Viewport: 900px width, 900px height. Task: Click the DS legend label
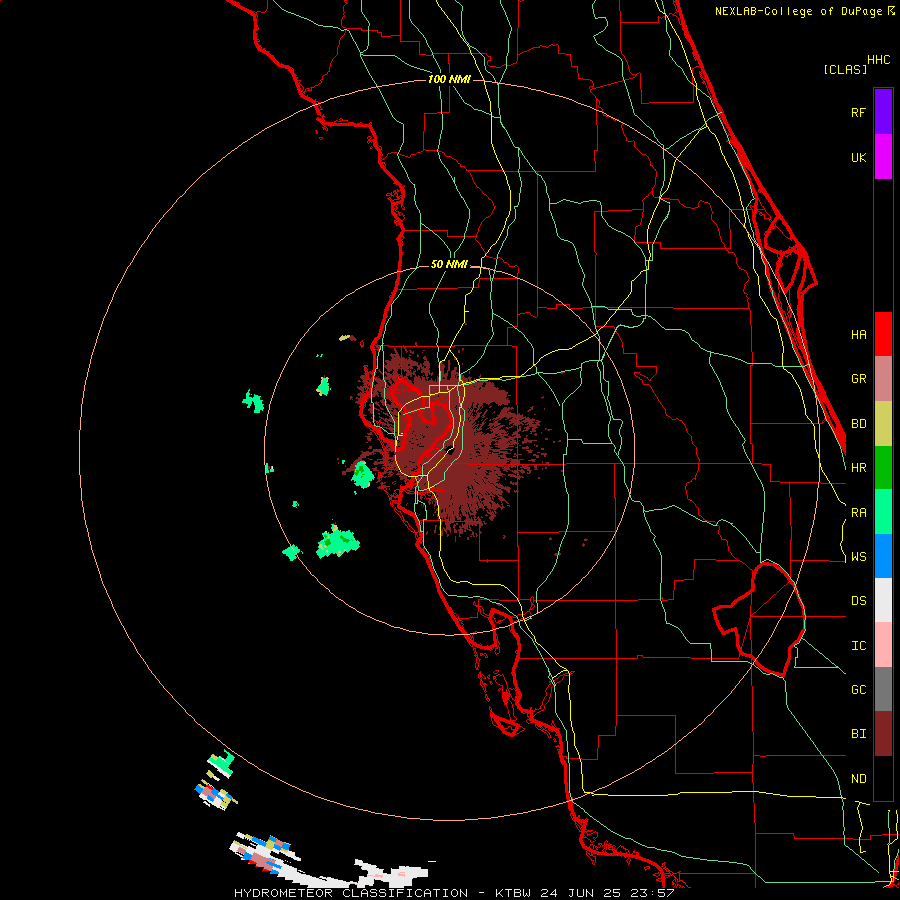[858, 601]
